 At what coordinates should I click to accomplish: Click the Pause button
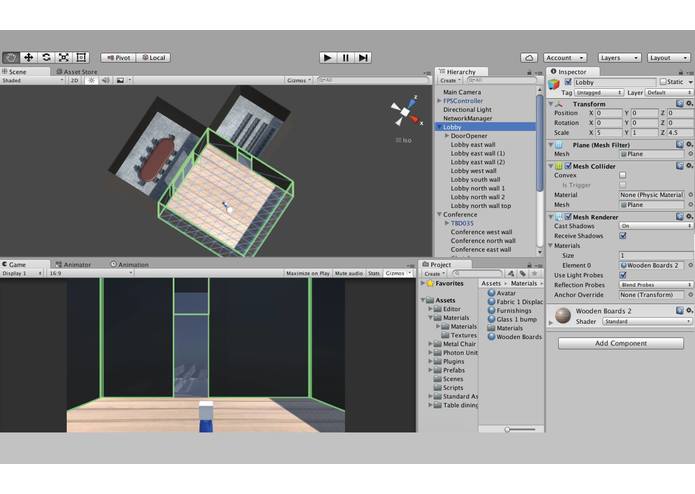pyautogui.click(x=345, y=58)
